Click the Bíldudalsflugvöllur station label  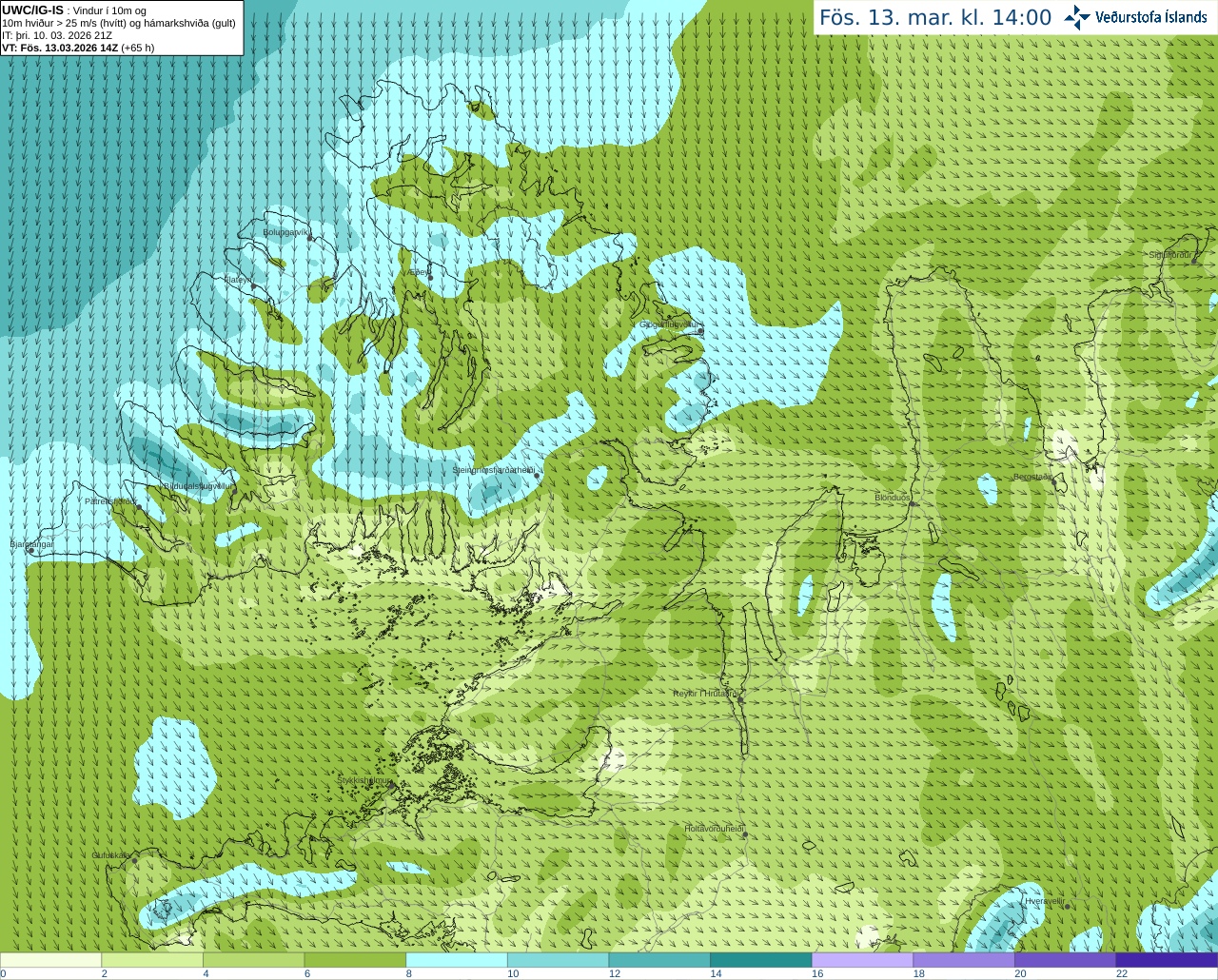point(197,486)
